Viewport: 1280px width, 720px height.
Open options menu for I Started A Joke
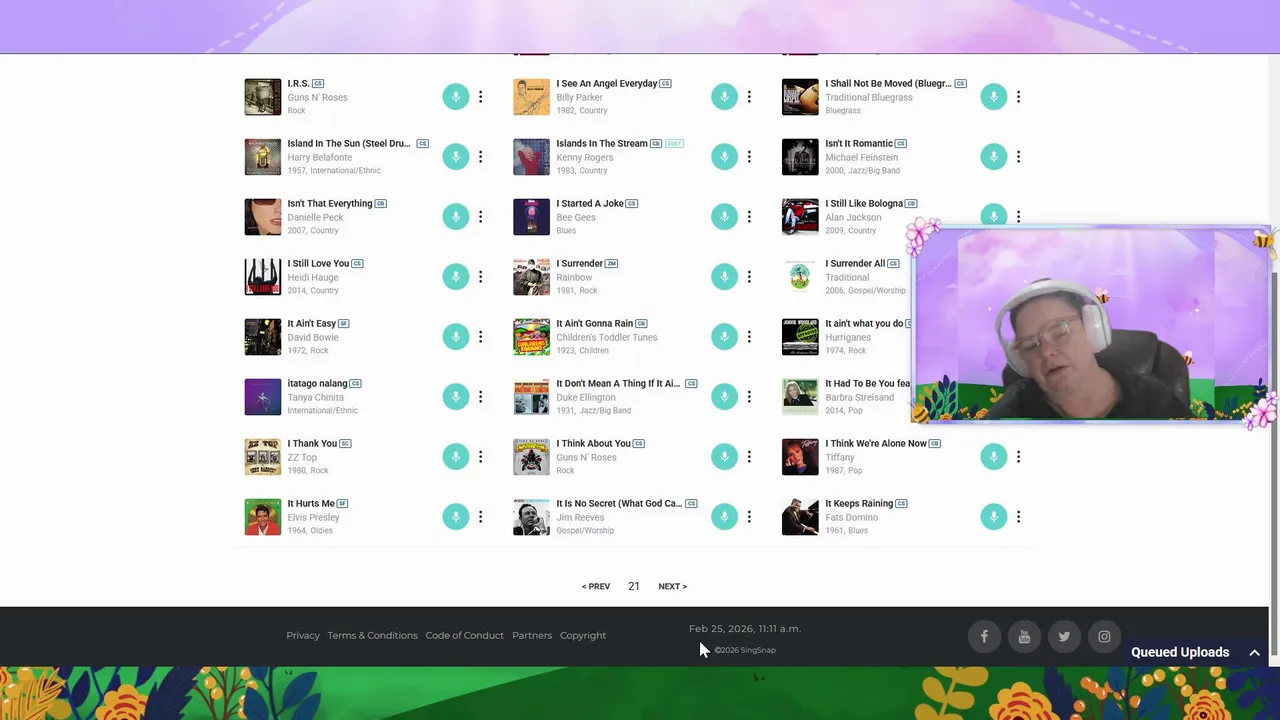coord(749,216)
